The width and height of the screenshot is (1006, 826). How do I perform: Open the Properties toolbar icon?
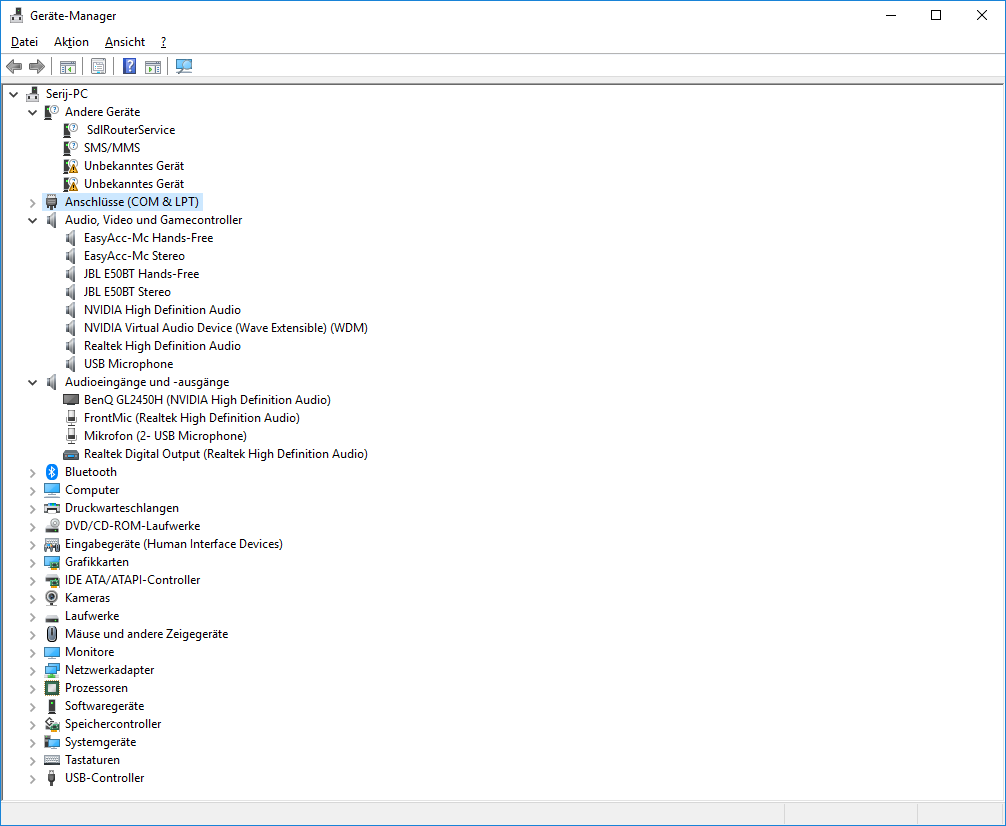98,66
